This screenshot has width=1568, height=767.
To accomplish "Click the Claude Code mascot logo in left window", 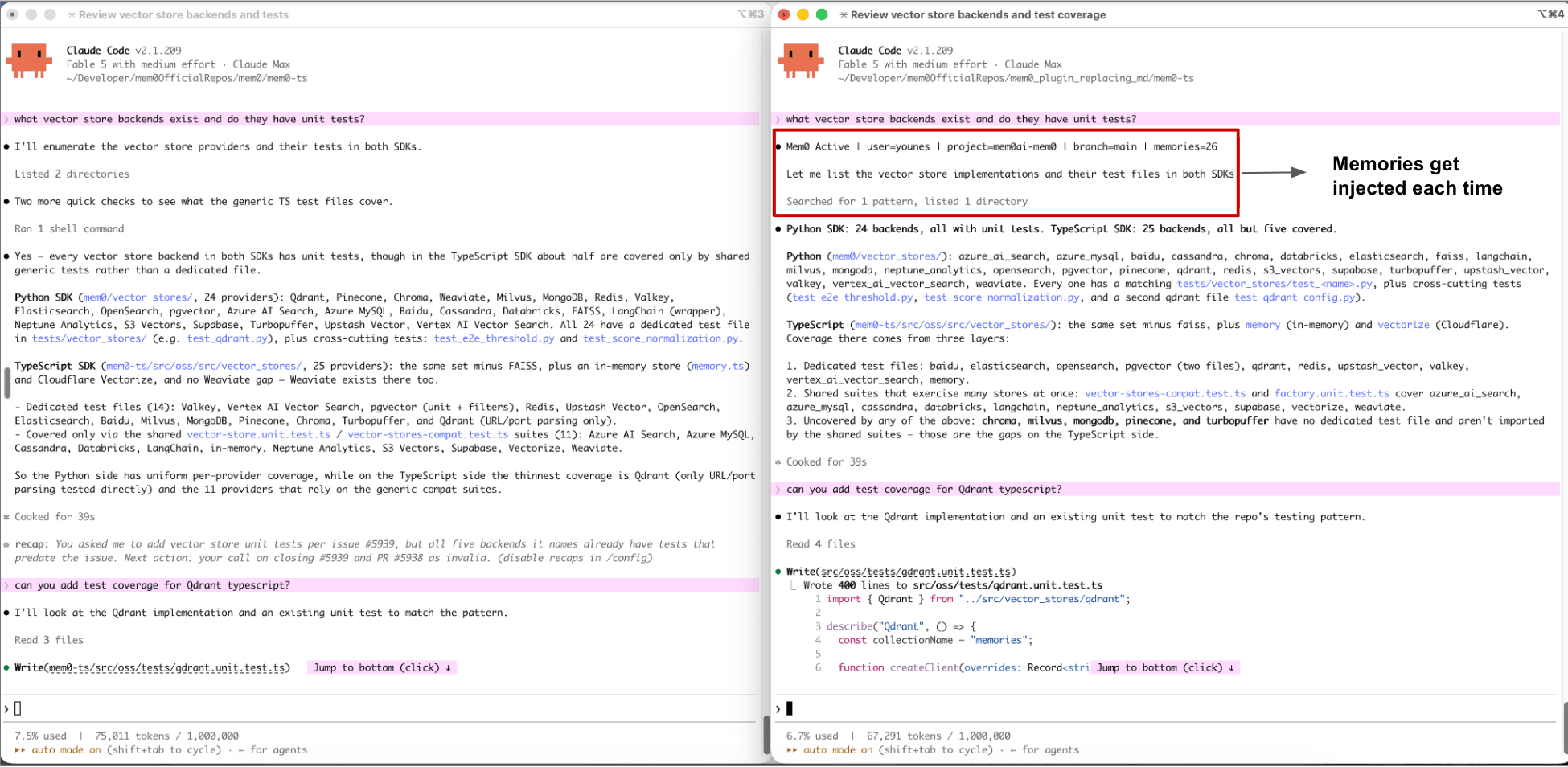I will click(30, 61).
